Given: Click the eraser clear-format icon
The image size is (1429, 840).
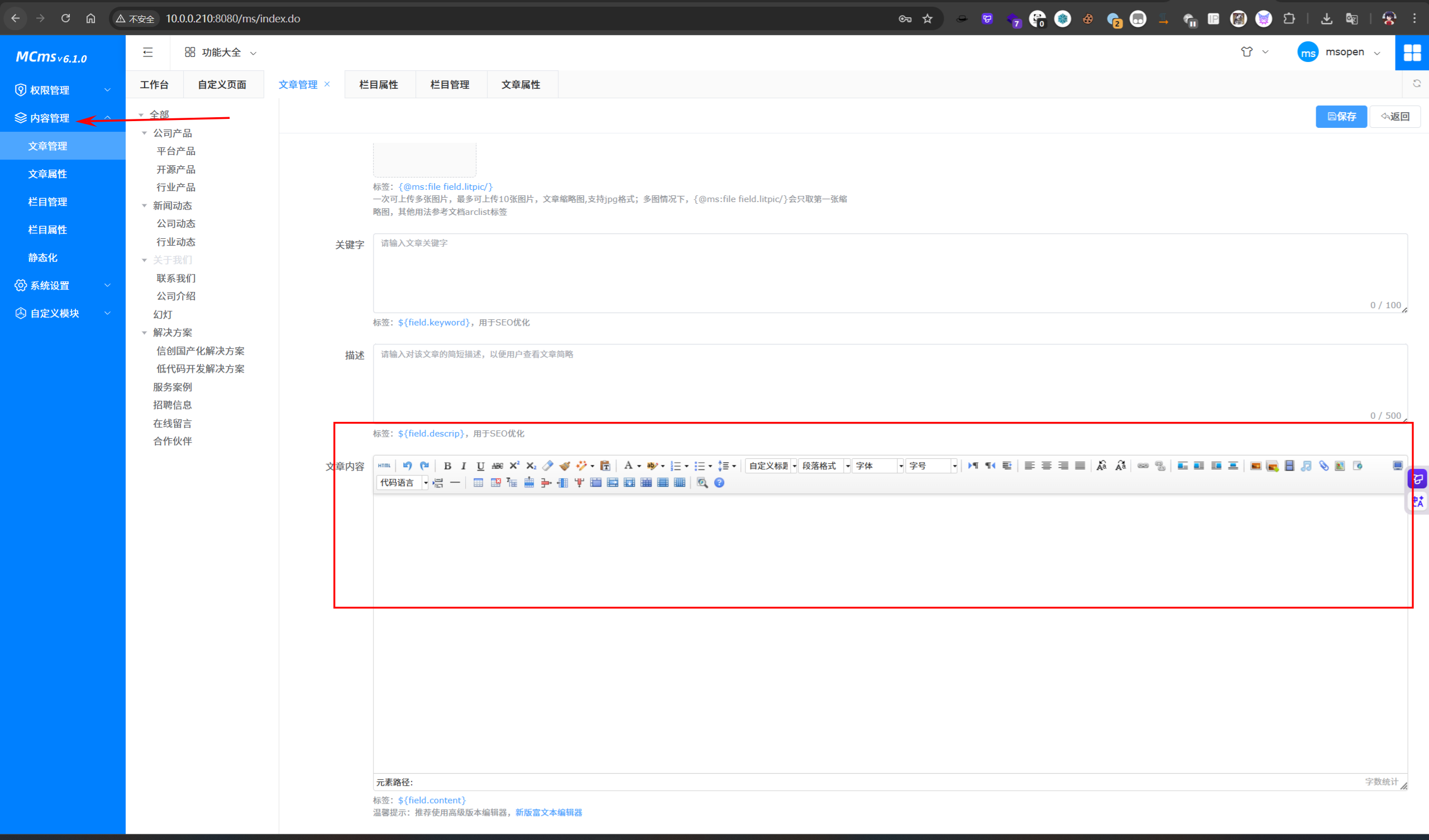Looking at the screenshot, I should (x=547, y=465).
